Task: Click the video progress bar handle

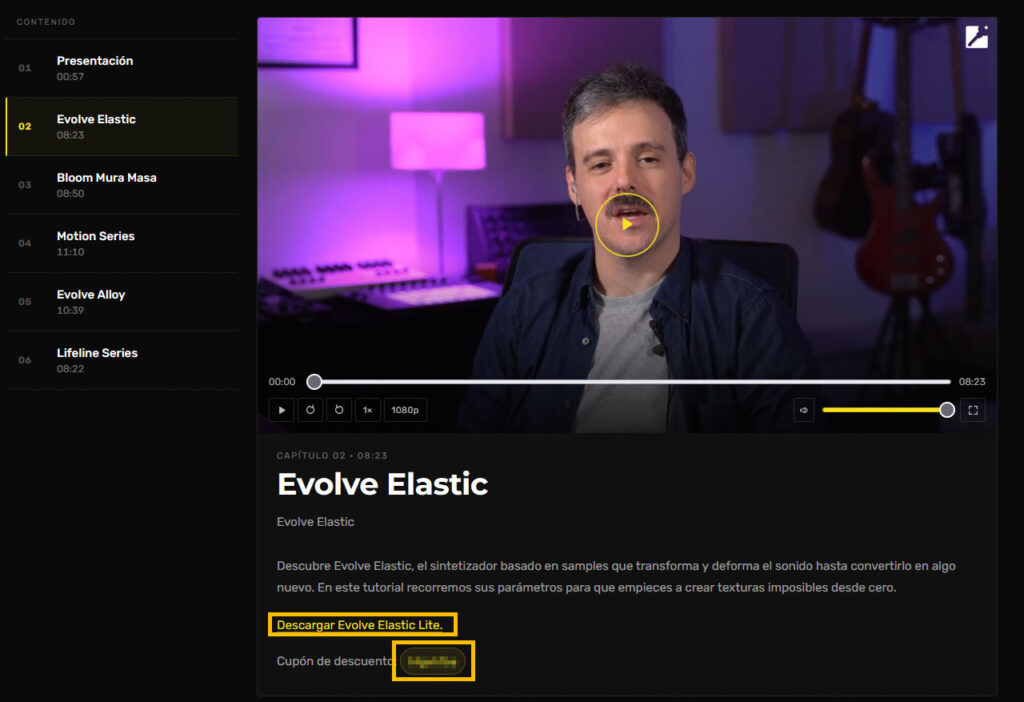Action: click(x=314, y=381)
